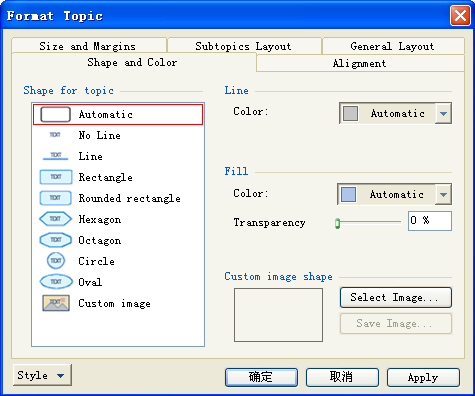
Task: Click the 'Oval' list entry text
Action: [x=90, y=282]
